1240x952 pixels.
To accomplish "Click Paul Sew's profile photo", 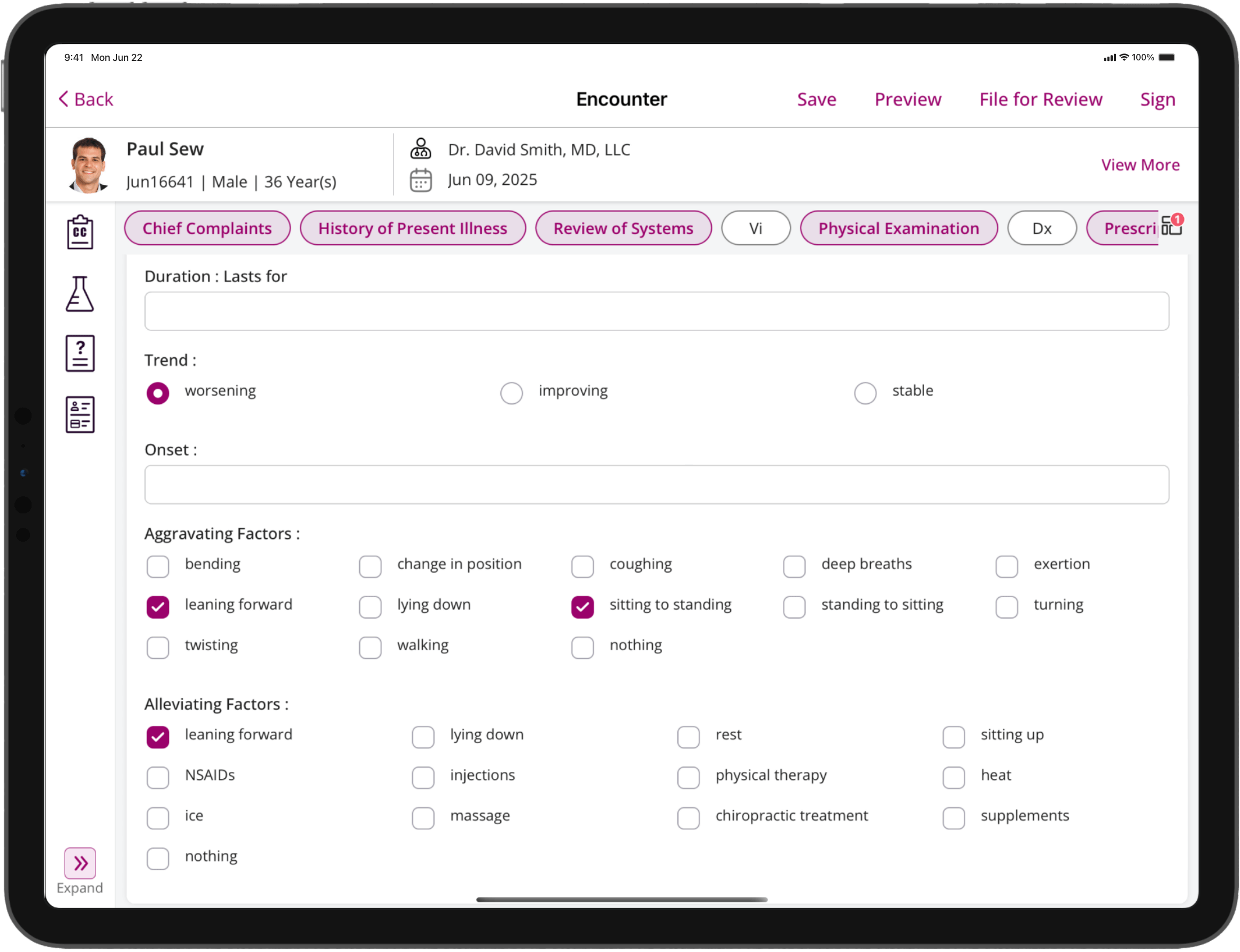I will [88, 165].
